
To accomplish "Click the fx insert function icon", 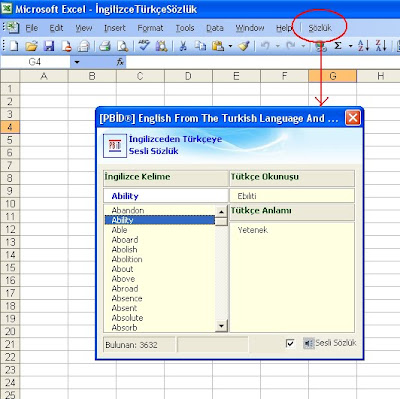I will tap(120, 62).
